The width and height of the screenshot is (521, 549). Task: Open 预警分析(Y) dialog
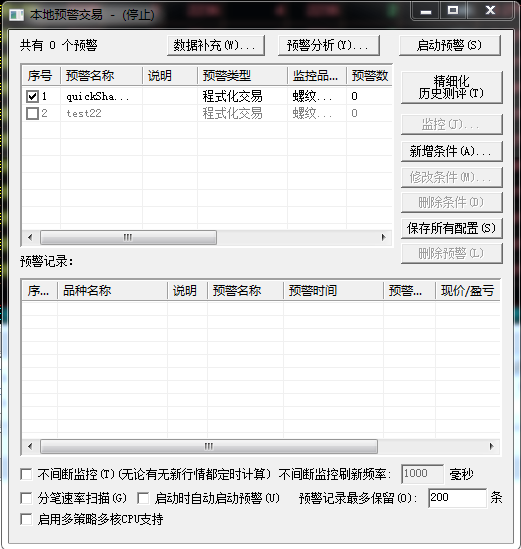tap(328, 45)
